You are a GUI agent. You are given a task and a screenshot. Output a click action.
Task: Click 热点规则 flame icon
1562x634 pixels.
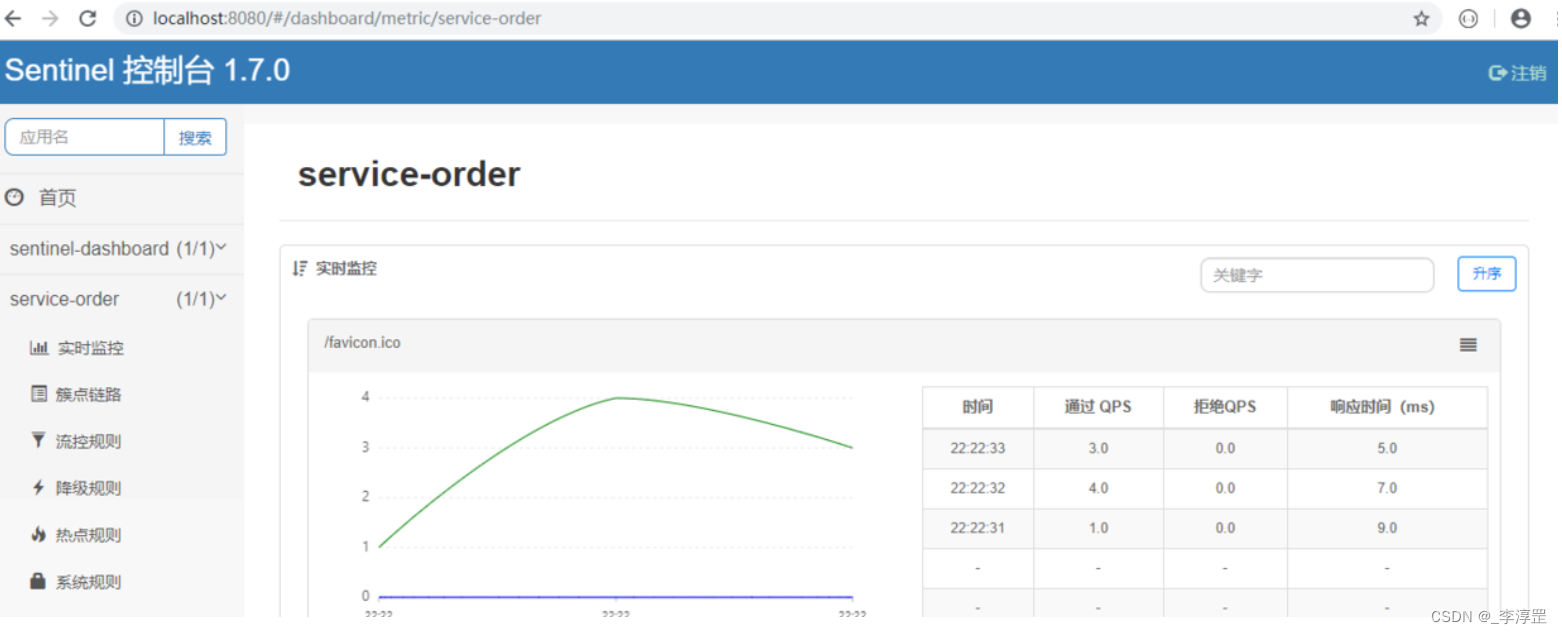click(x=39, y=535)
